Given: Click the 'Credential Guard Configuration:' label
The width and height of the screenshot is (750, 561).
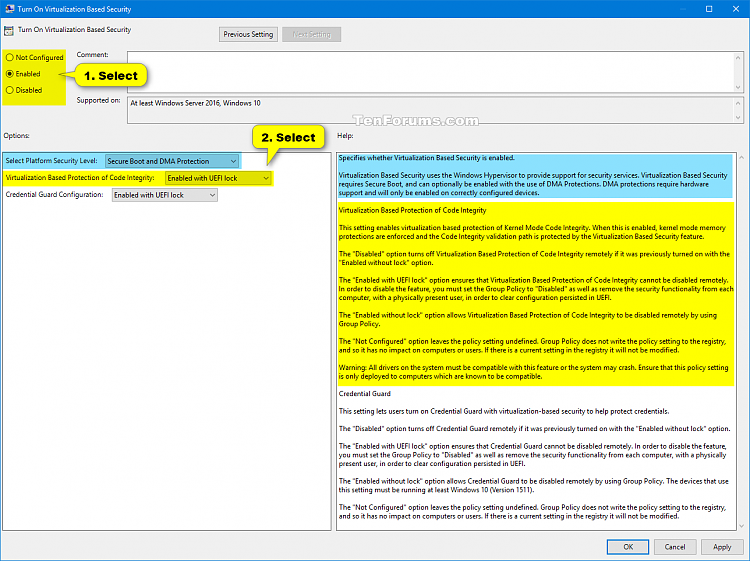Looking at the screenshot, I should (x=55, y=195).
